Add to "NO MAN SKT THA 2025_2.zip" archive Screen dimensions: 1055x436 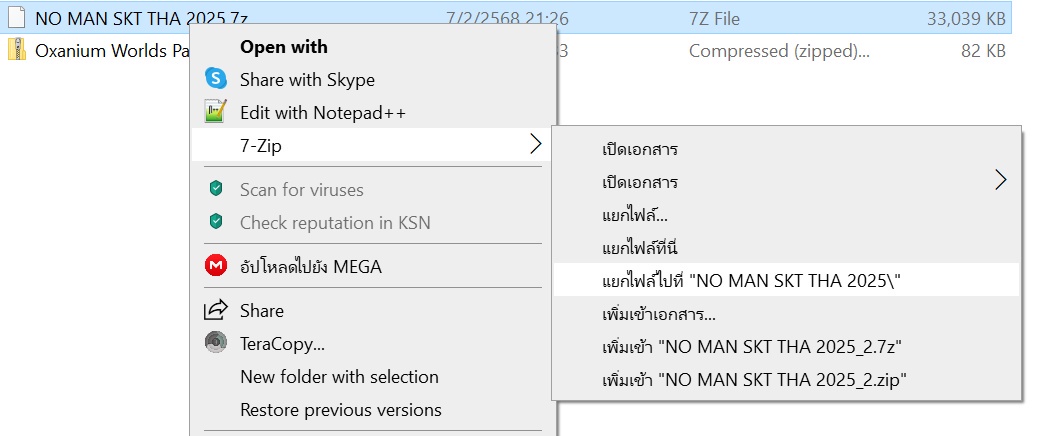pyautogui.click(x=754, y=379)
